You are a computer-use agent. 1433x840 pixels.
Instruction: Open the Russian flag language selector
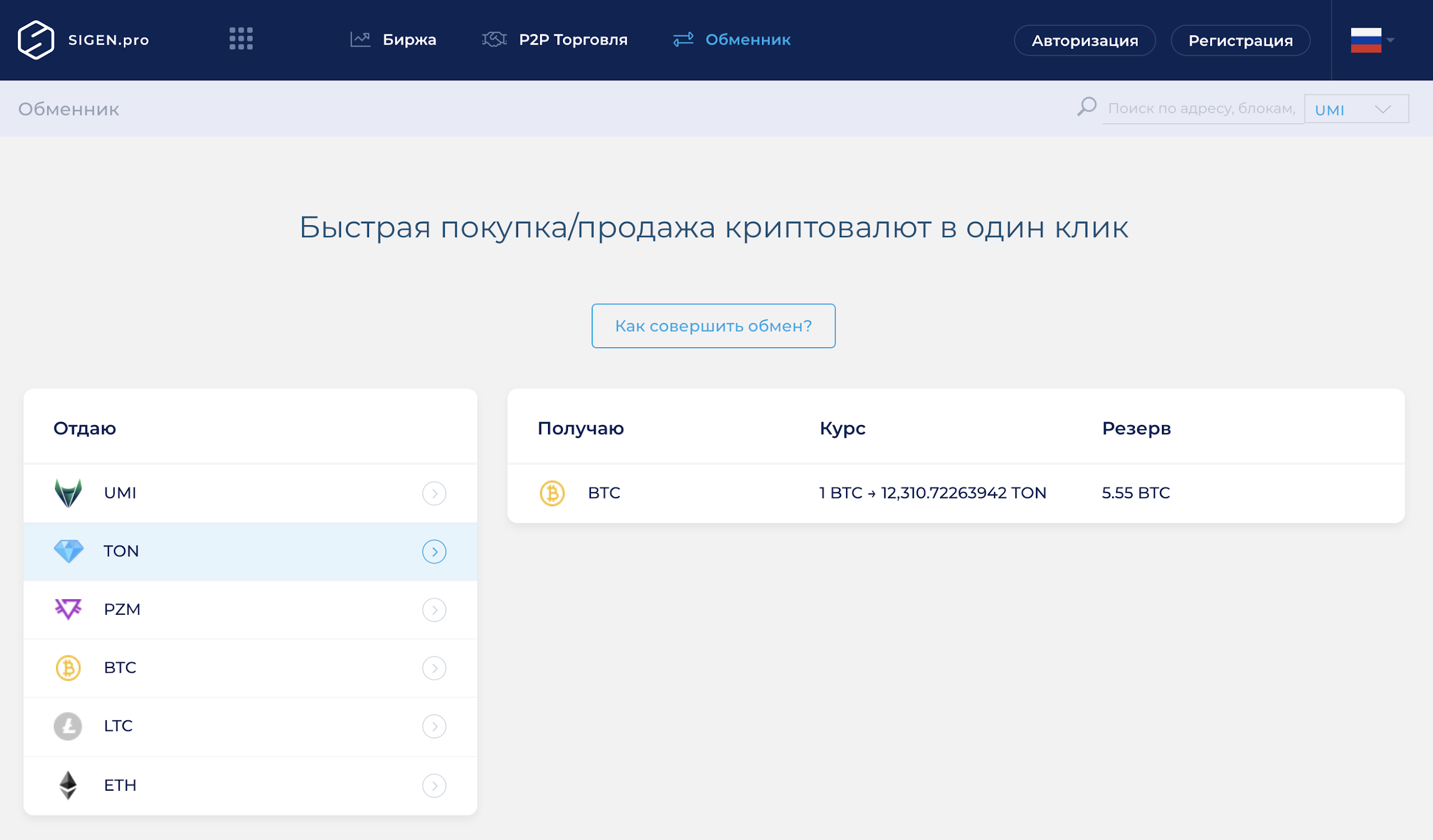coord(1371,40)
